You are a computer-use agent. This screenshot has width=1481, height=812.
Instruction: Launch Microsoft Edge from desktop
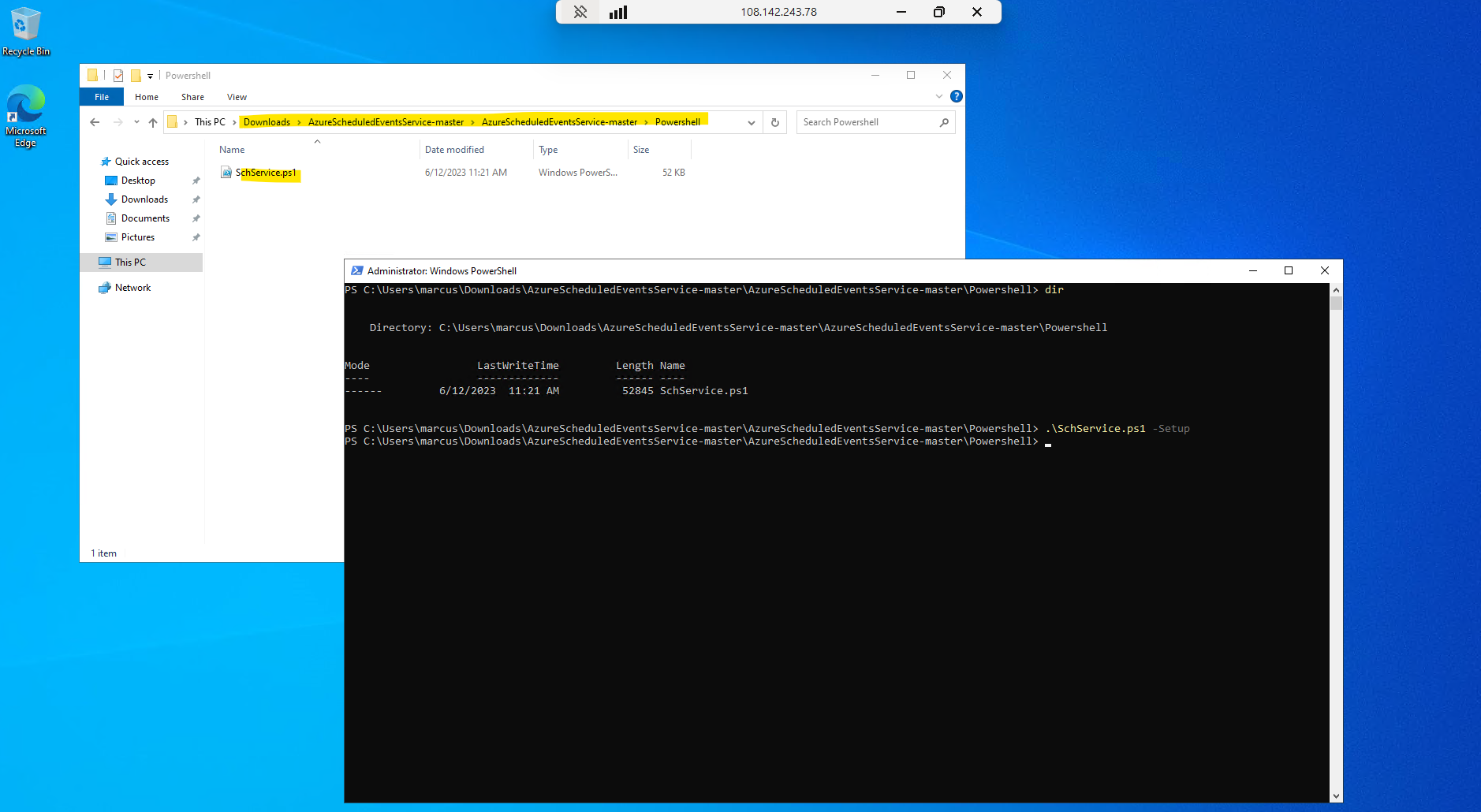click(x=25, y=116)
